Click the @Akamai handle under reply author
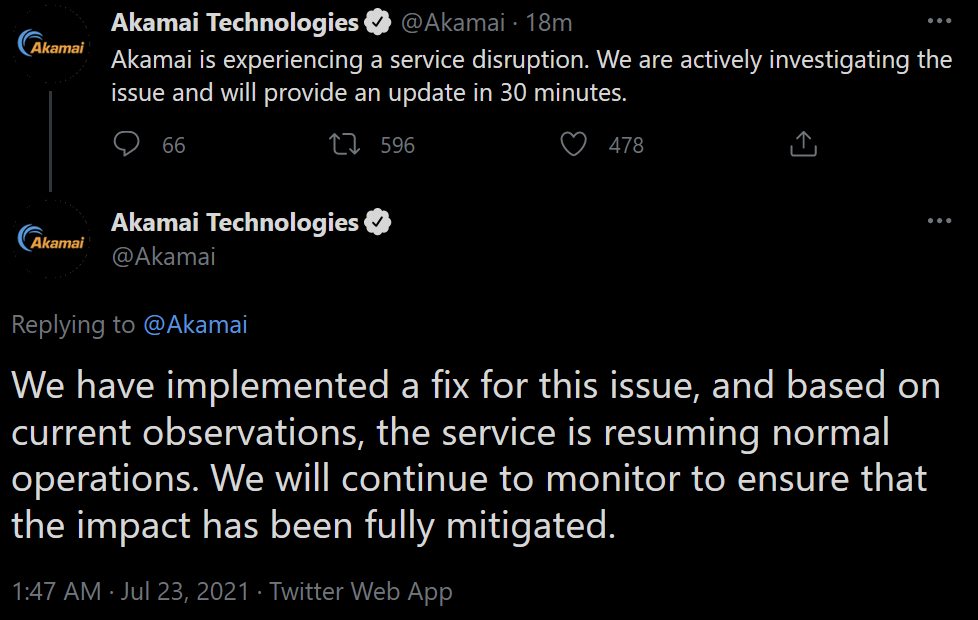This screenshot has height=620, width=978. (x=163, y=256)
